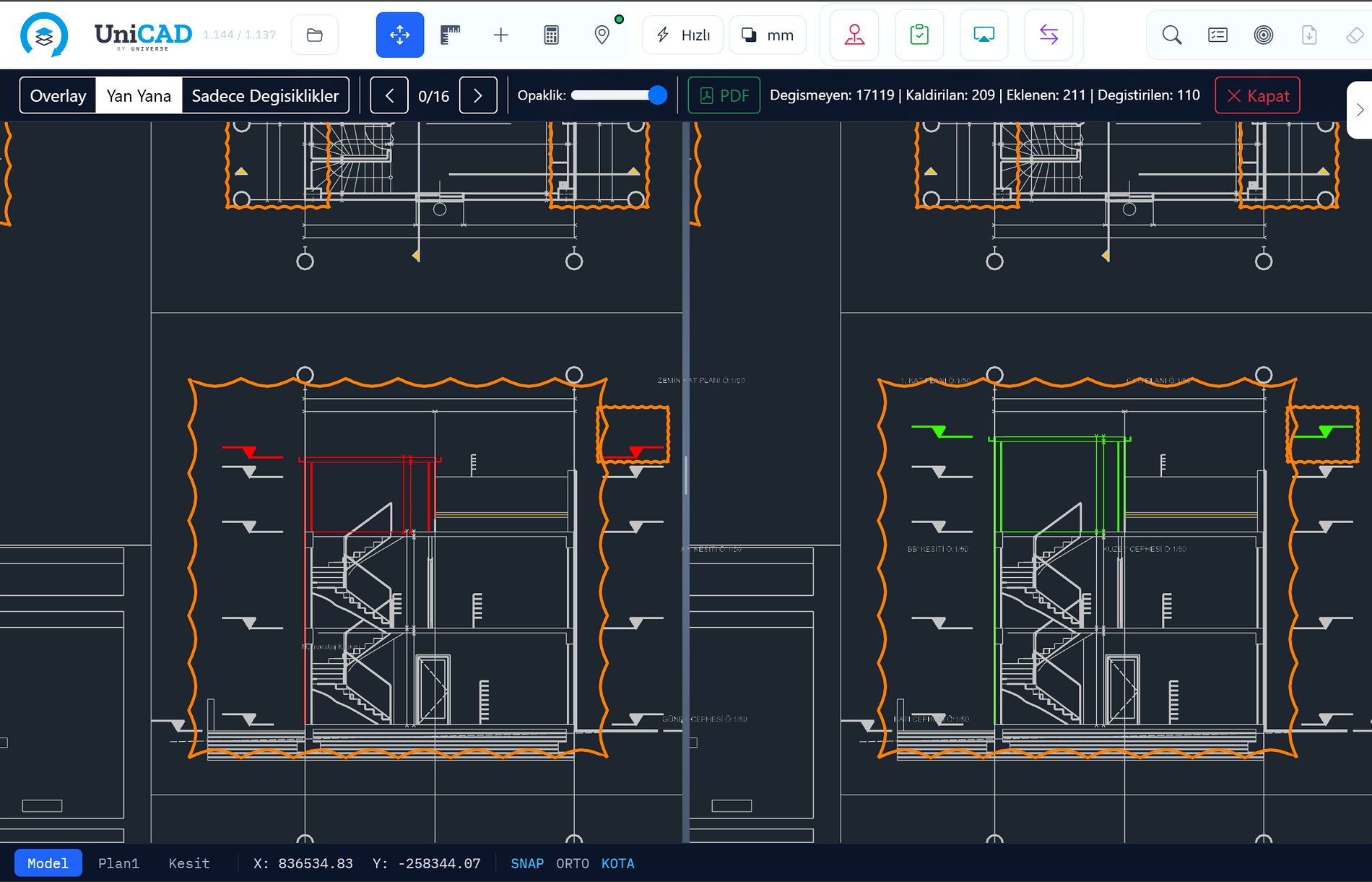Toggle Hızlı quick mode
The height and width of the screenshot is (882, 1372).
pyautogui.click(x=682, y=35)
